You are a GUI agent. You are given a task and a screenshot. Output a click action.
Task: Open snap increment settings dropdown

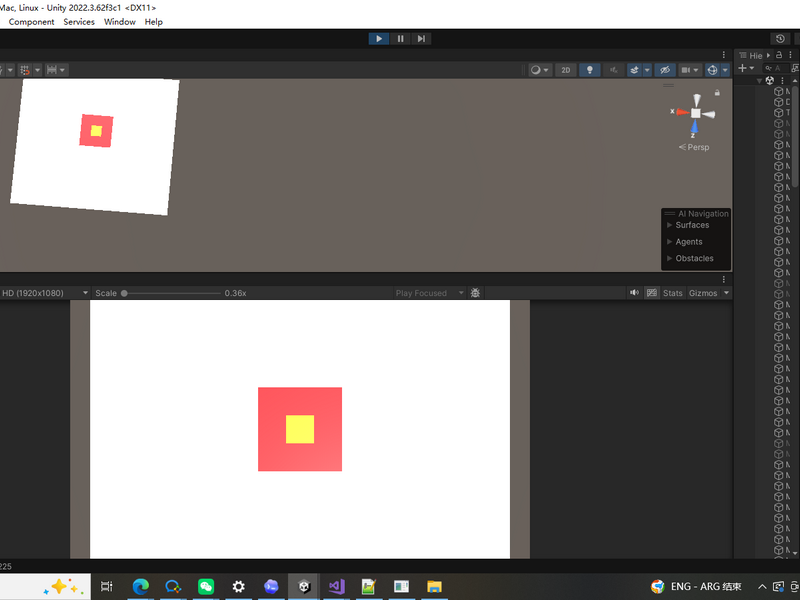[x=62, y=70]
